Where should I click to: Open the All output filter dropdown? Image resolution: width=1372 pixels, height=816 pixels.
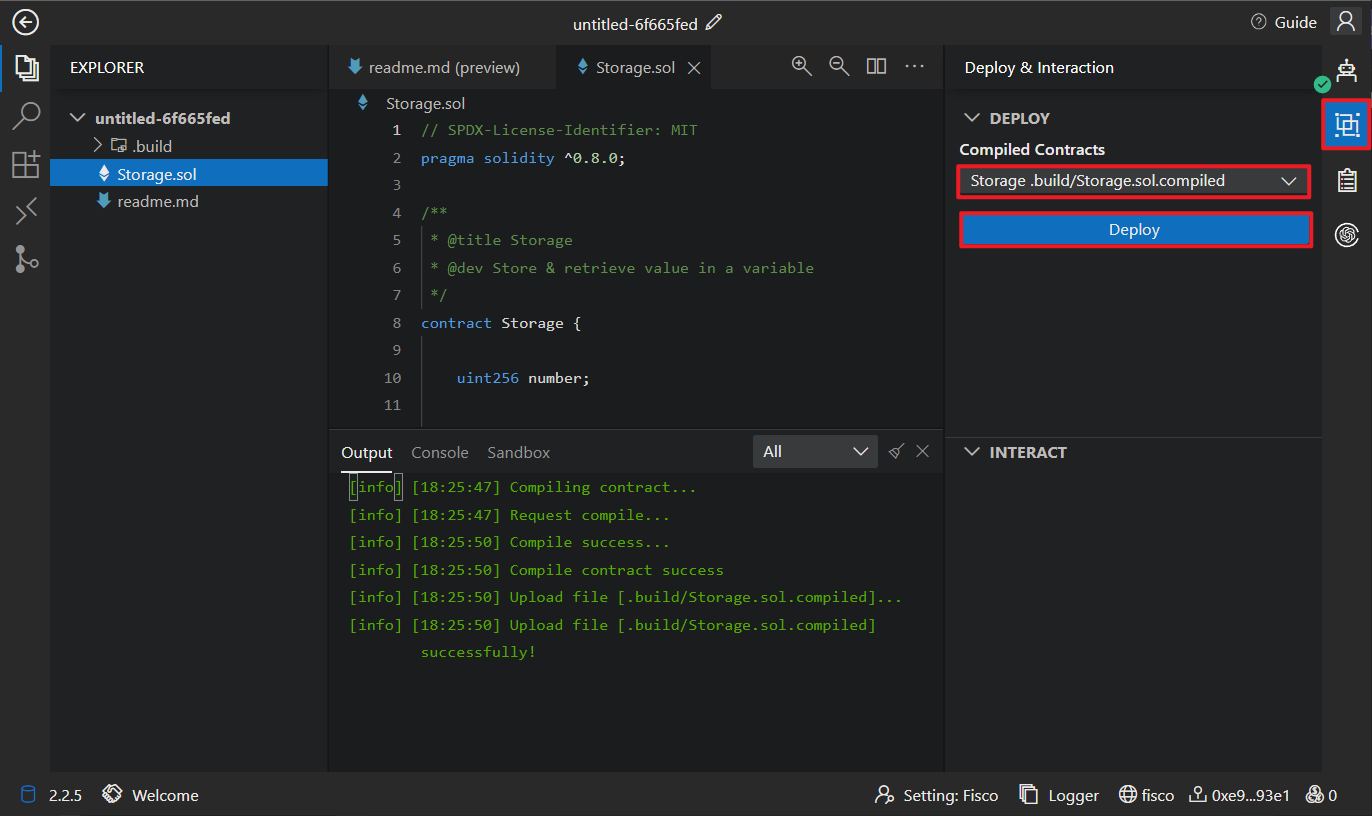click(x=815, y=452)
